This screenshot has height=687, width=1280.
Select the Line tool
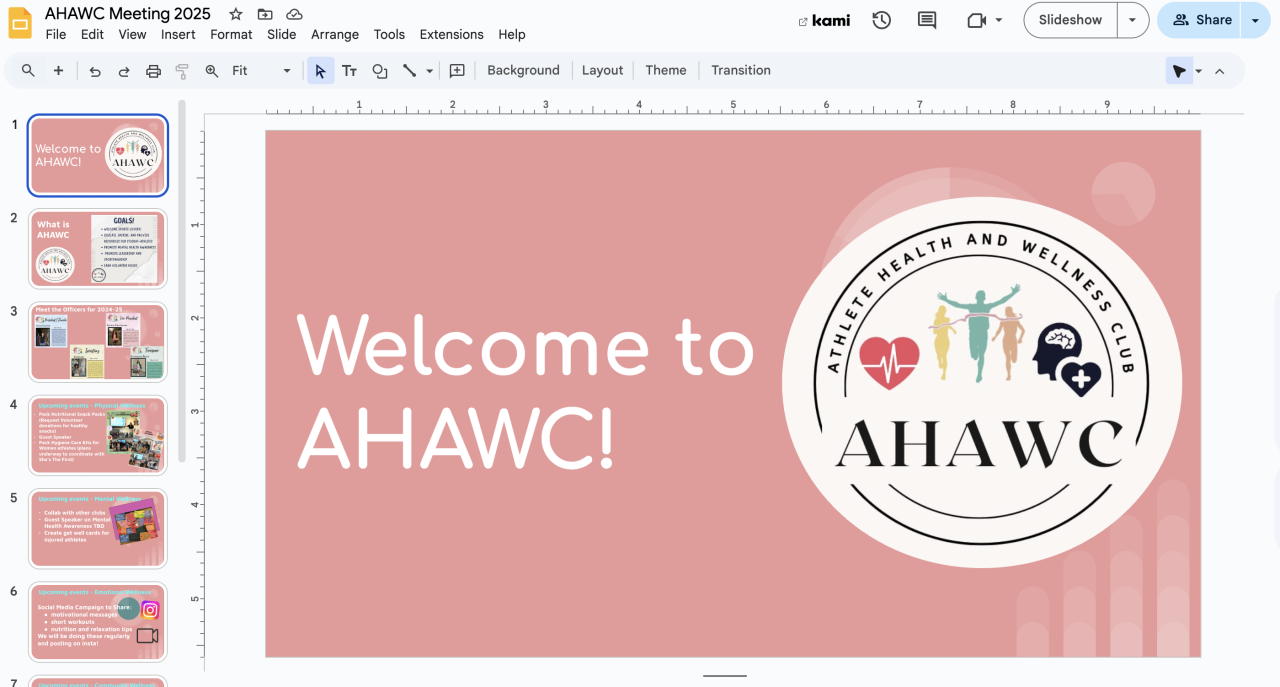(409, 70)
